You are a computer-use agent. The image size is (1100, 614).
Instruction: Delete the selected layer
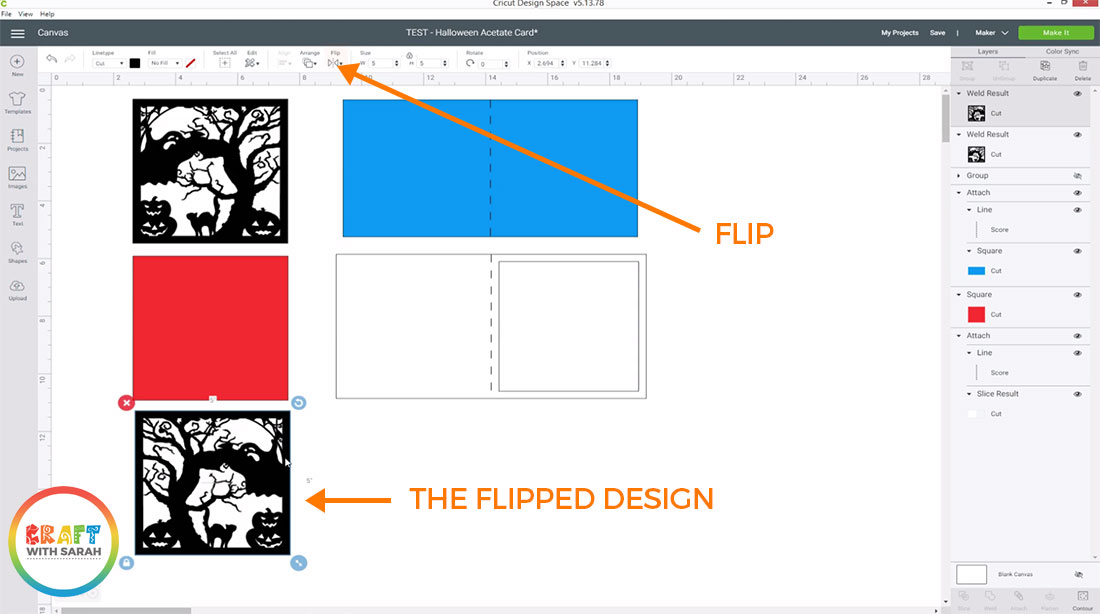click(x=1082, y=69)
